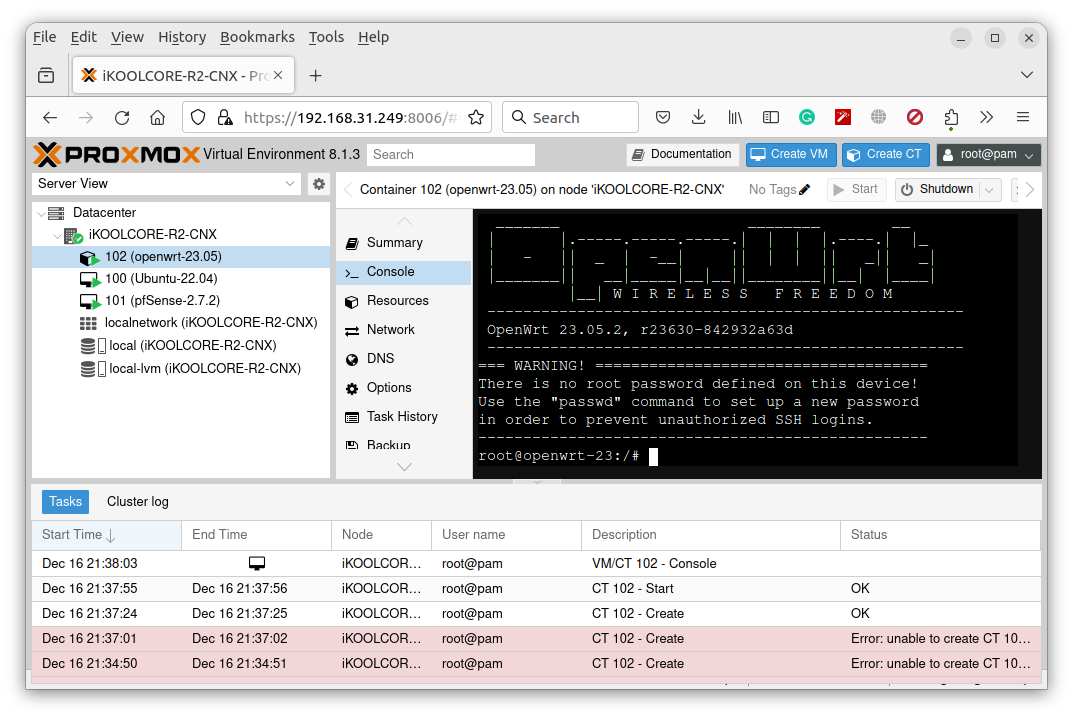Open the Firefox hamburger menu
The image size is (1073, 718).
coord(1023,118)
